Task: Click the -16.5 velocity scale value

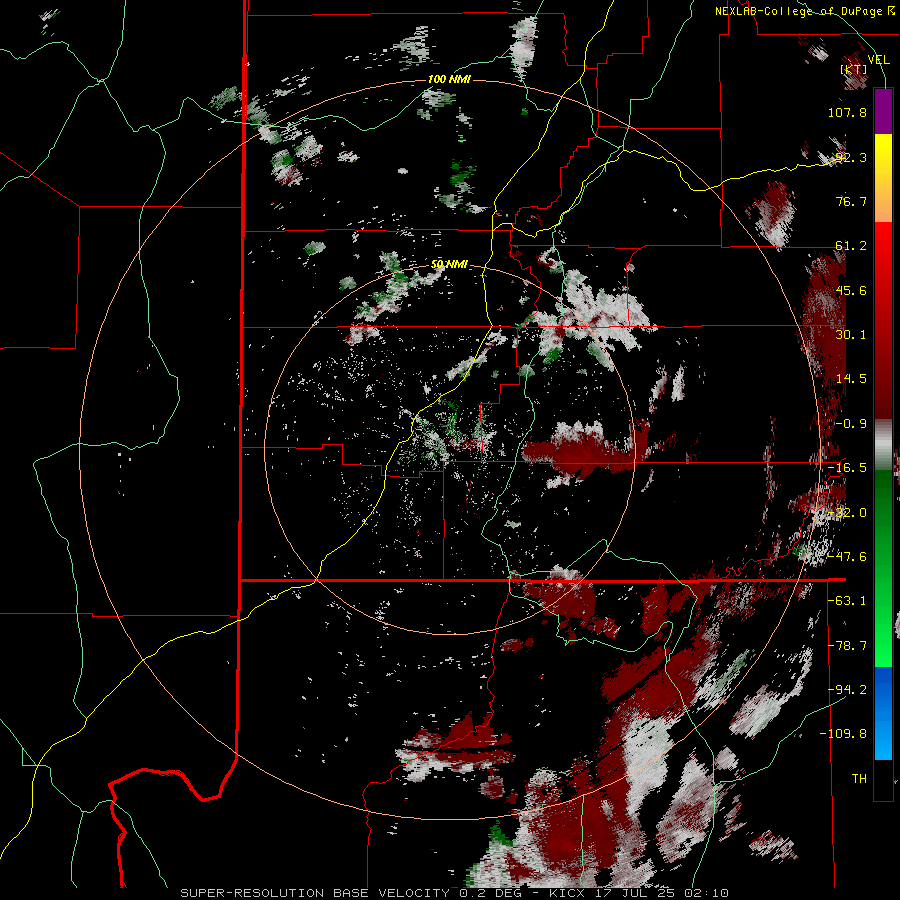Action: (x=847, y=468)
